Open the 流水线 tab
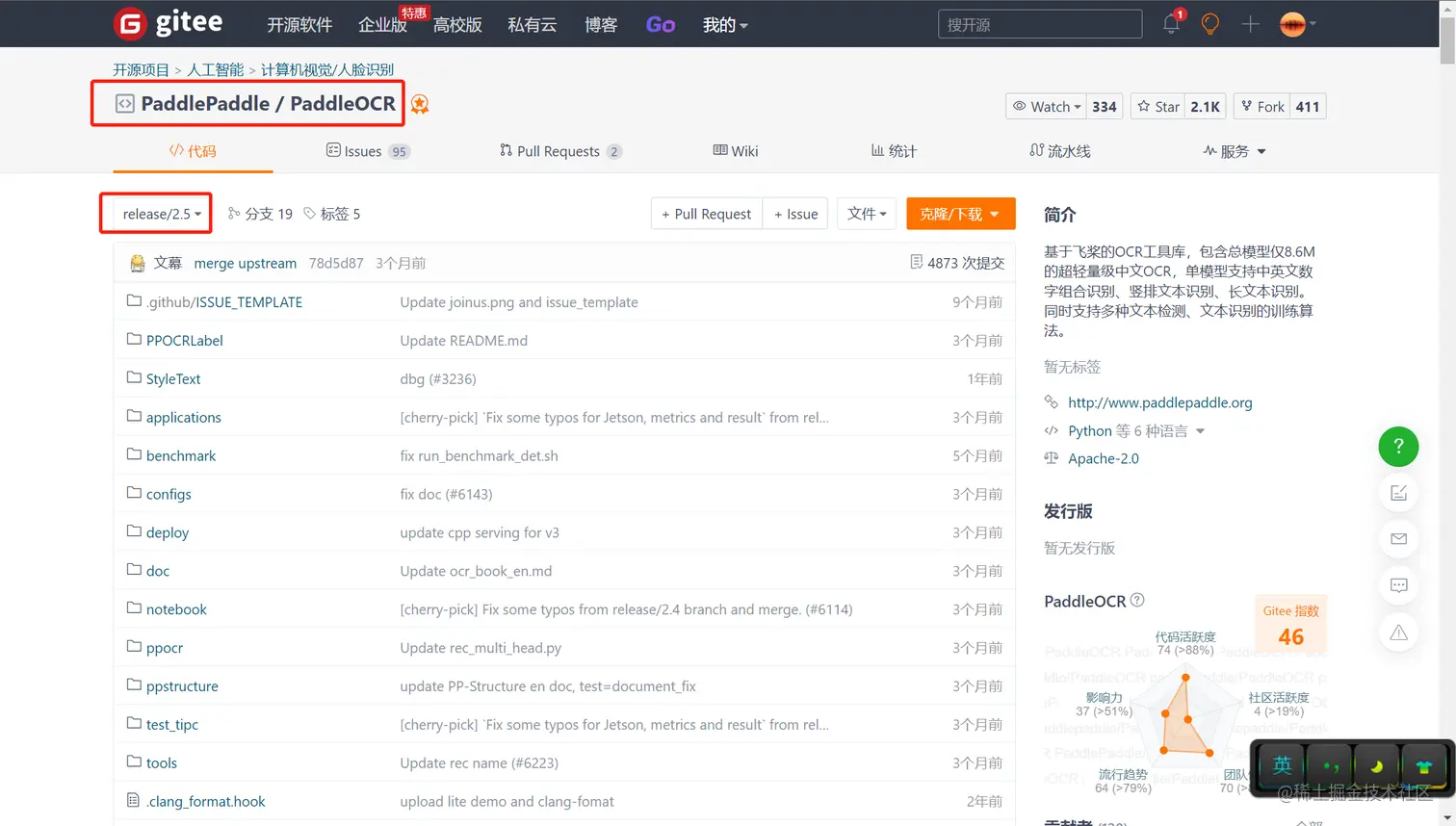Viewport: 1456px width, 826px height. pyautogui.click(x=1060, y=151)
